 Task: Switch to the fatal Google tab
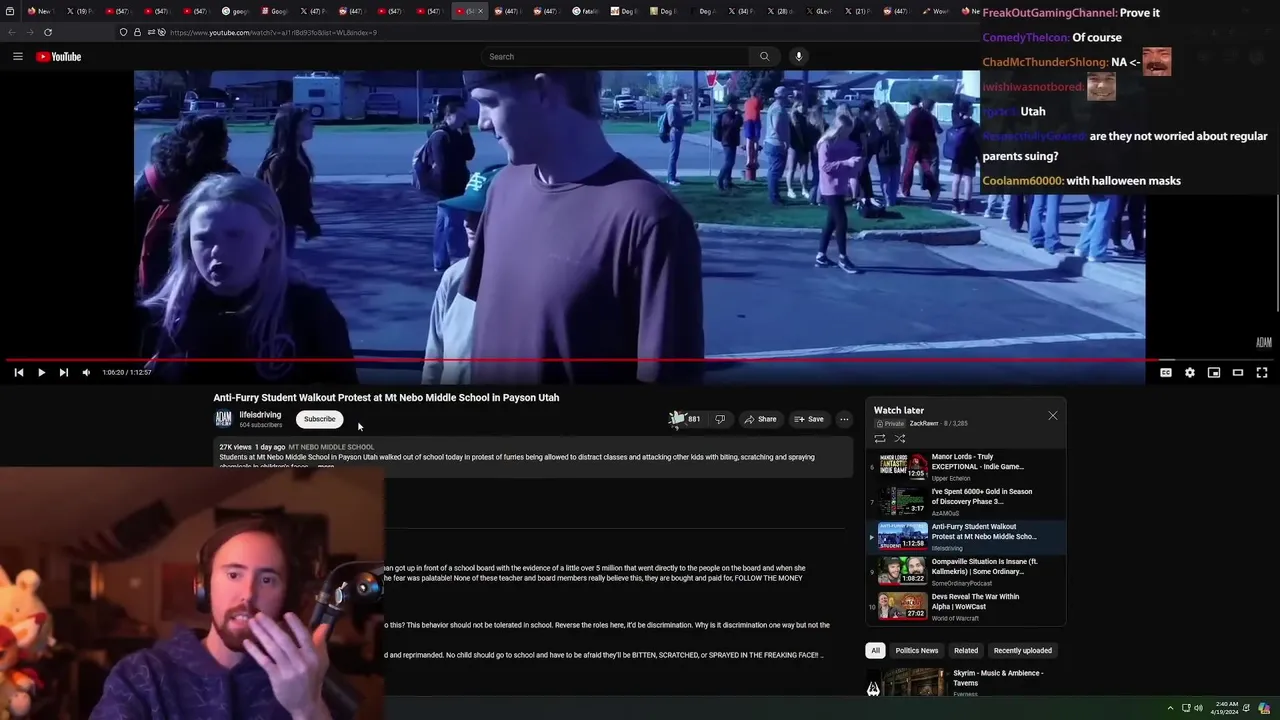tap(585, 11)
